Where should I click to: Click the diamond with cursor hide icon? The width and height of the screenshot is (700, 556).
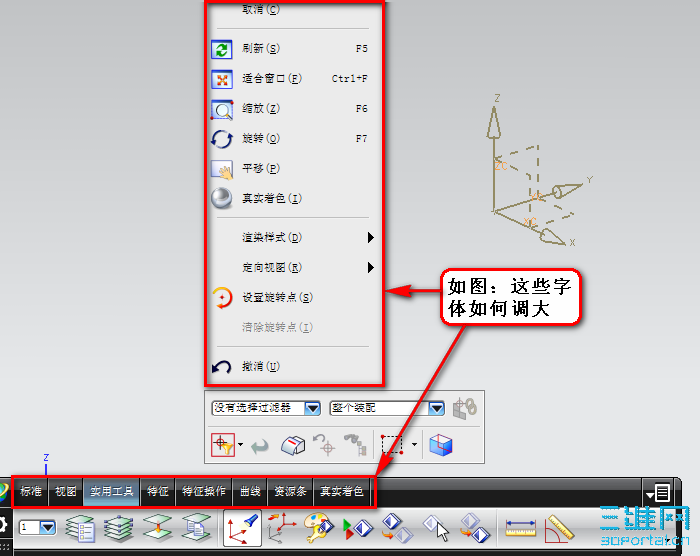(x=436, y=528)
